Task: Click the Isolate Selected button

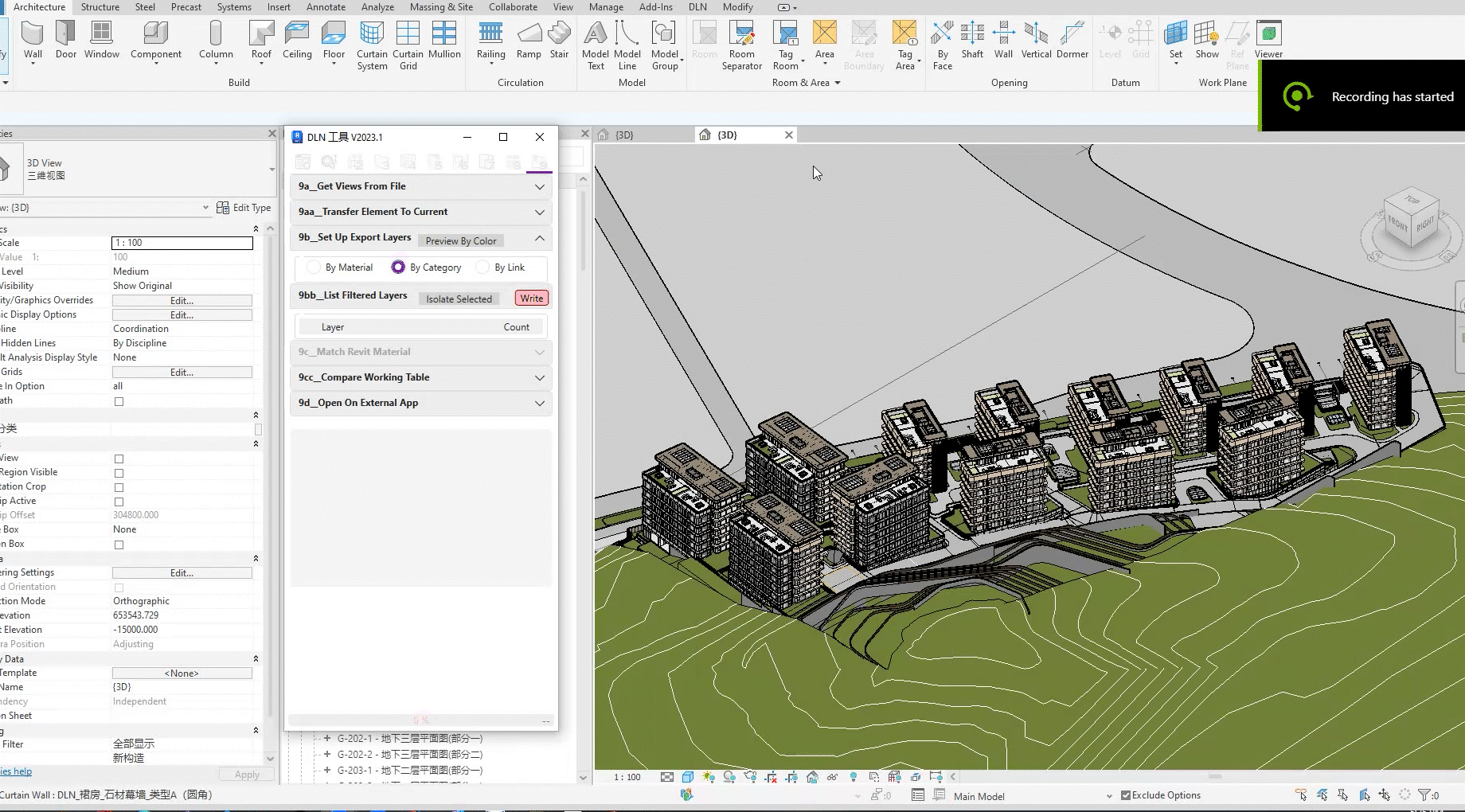Action: 459,299
